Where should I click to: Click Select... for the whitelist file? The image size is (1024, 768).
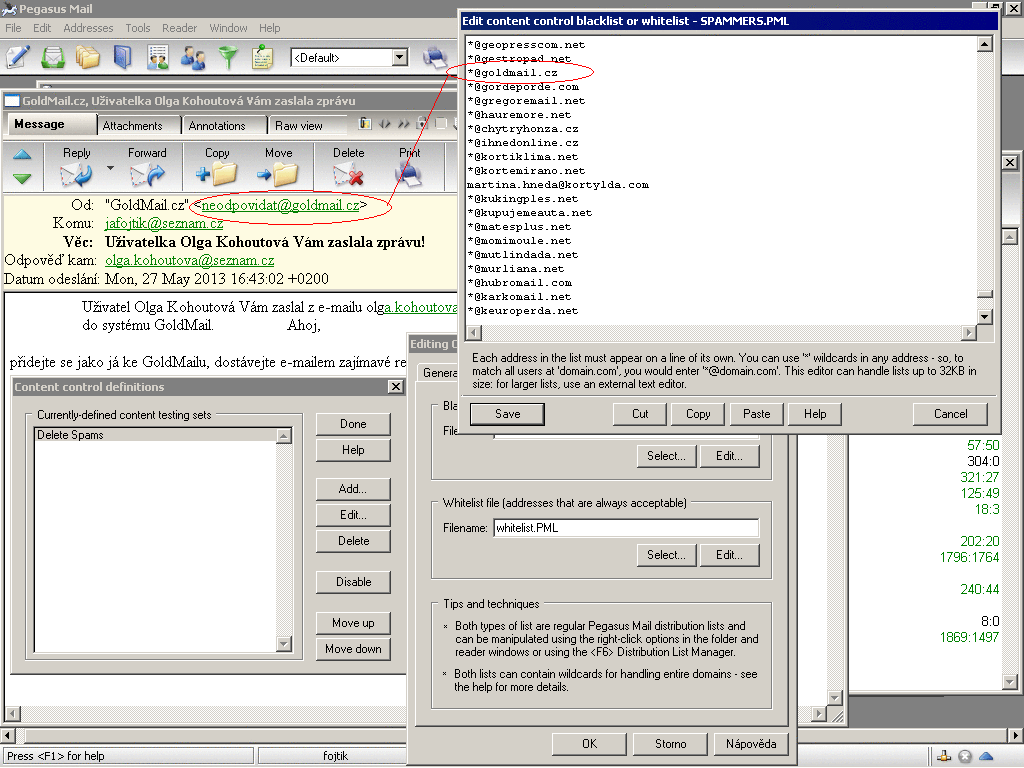point(667,554)
